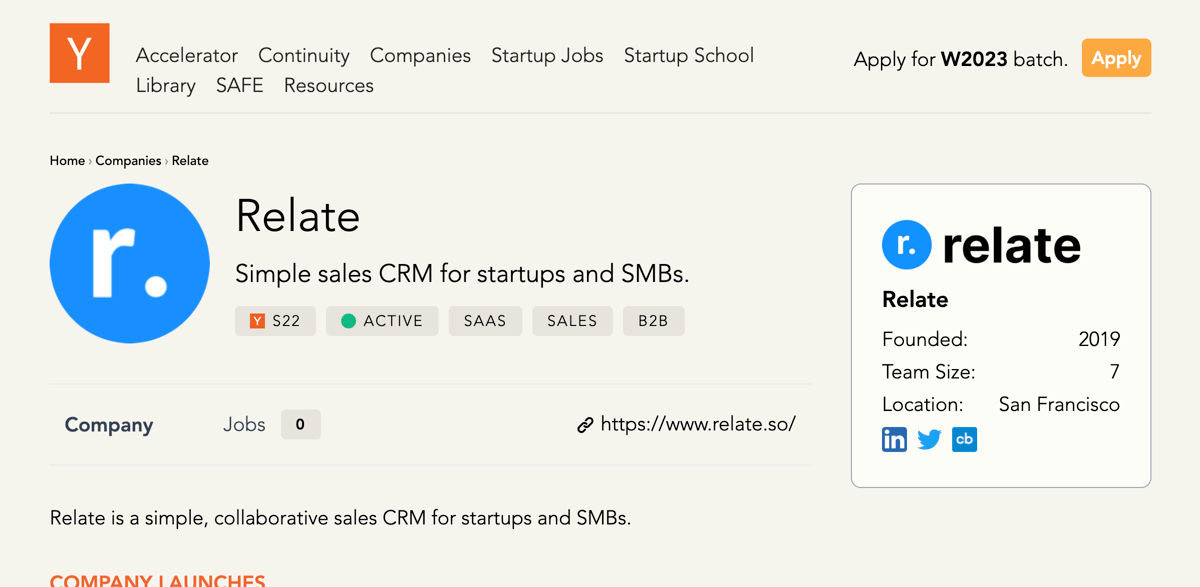Click the SALES tag
This screenshot has height=587, width=1200.
click(572, 321)
